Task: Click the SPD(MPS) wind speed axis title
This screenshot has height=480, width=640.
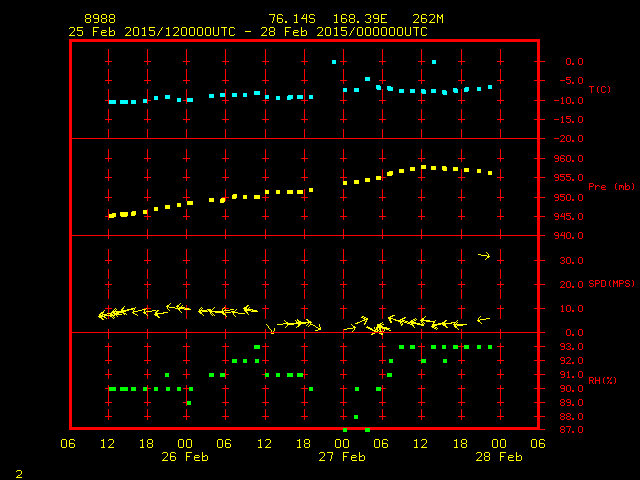Action: pos(611,283)
